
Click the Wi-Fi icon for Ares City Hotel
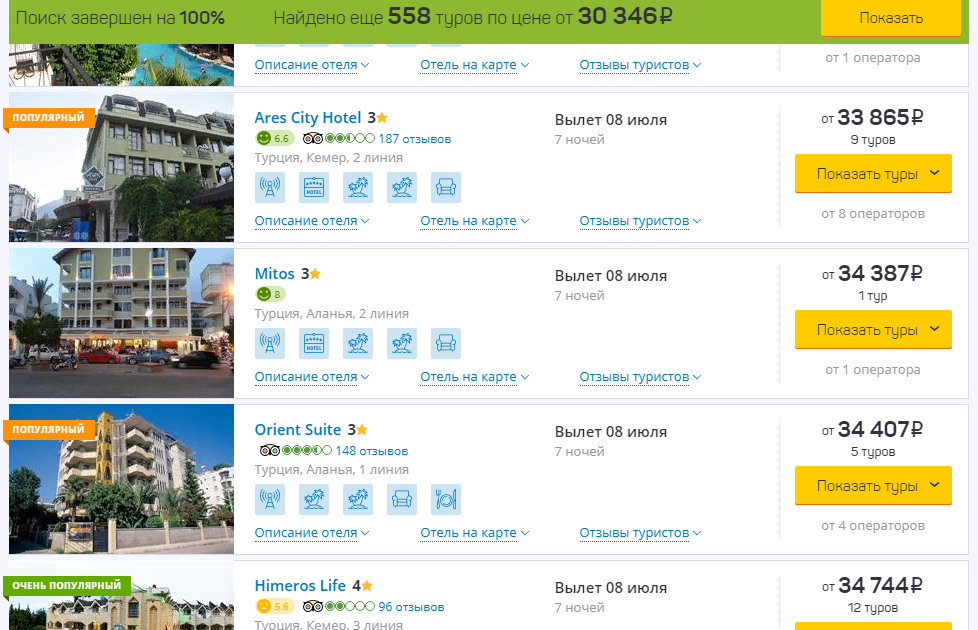269,188
